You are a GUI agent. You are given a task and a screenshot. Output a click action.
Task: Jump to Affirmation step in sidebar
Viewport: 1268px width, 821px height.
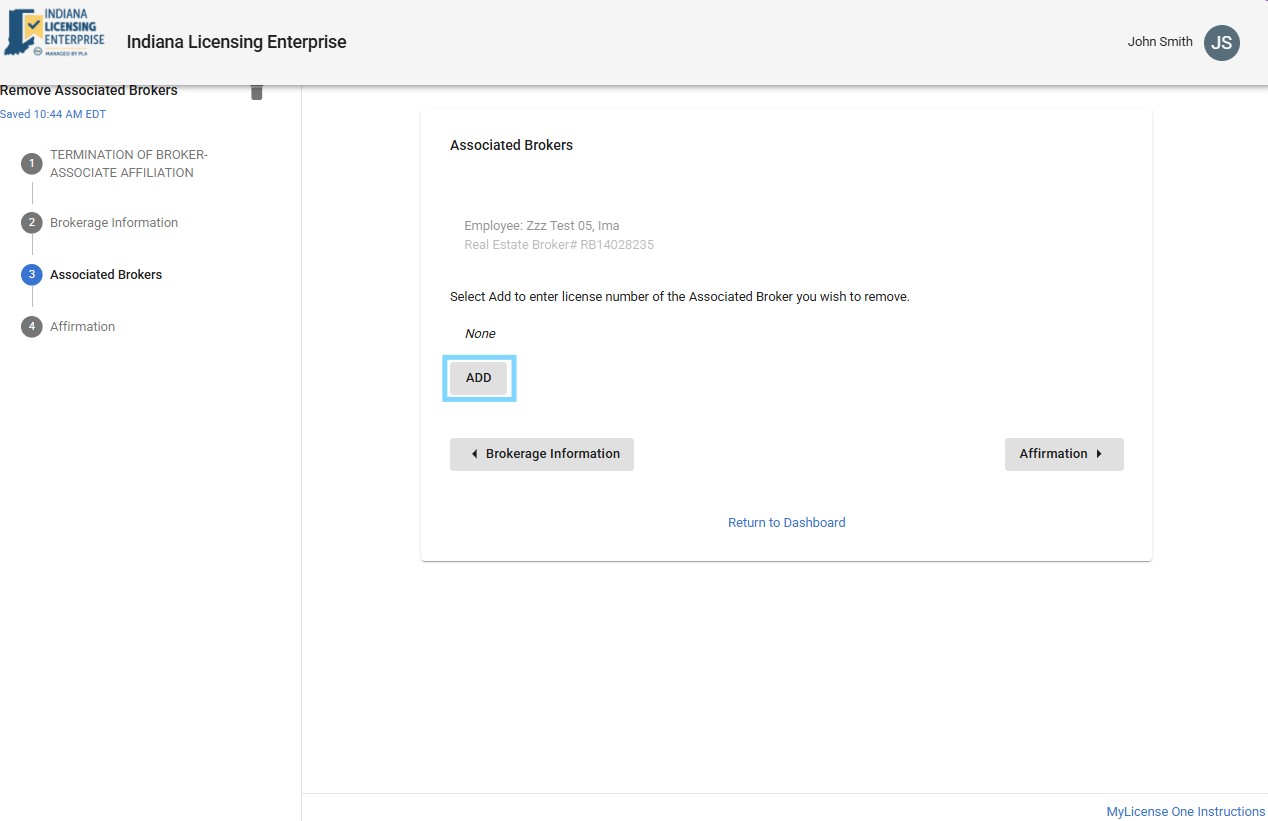tap(82, 327)
